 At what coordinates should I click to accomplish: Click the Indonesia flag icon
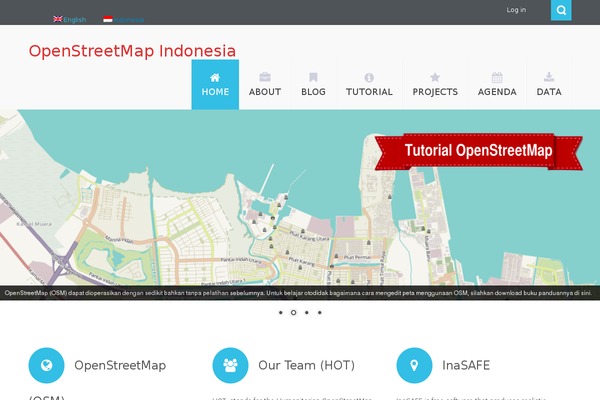[108, 19]
